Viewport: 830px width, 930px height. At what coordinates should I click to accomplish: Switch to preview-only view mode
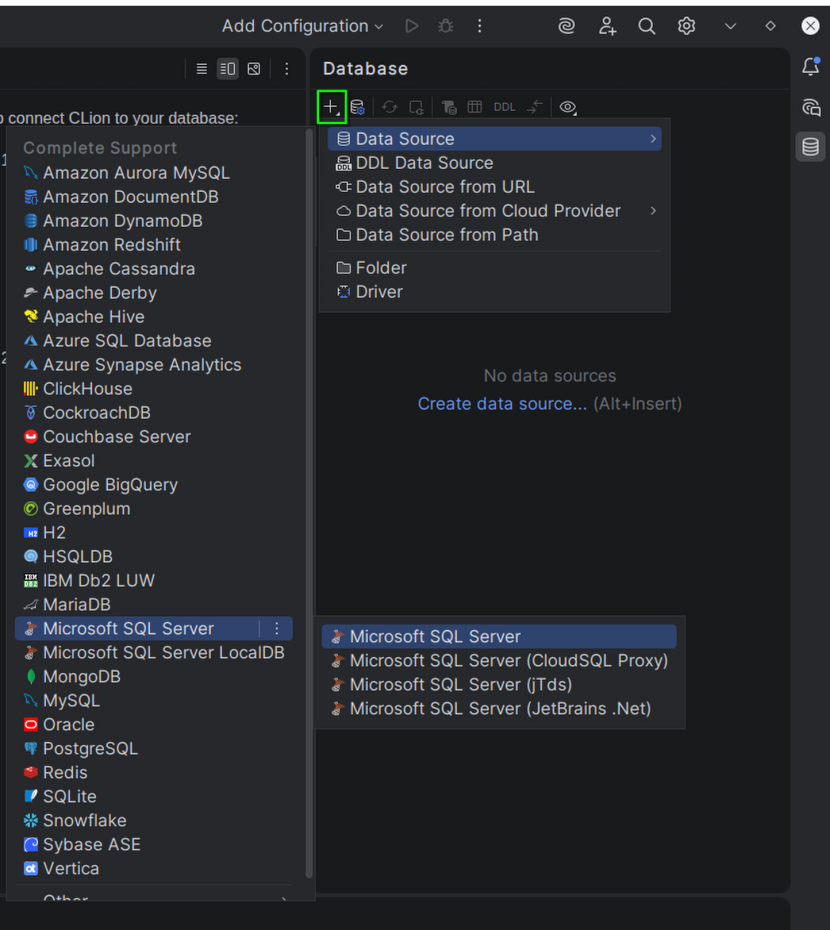click(x=254, y=69)
